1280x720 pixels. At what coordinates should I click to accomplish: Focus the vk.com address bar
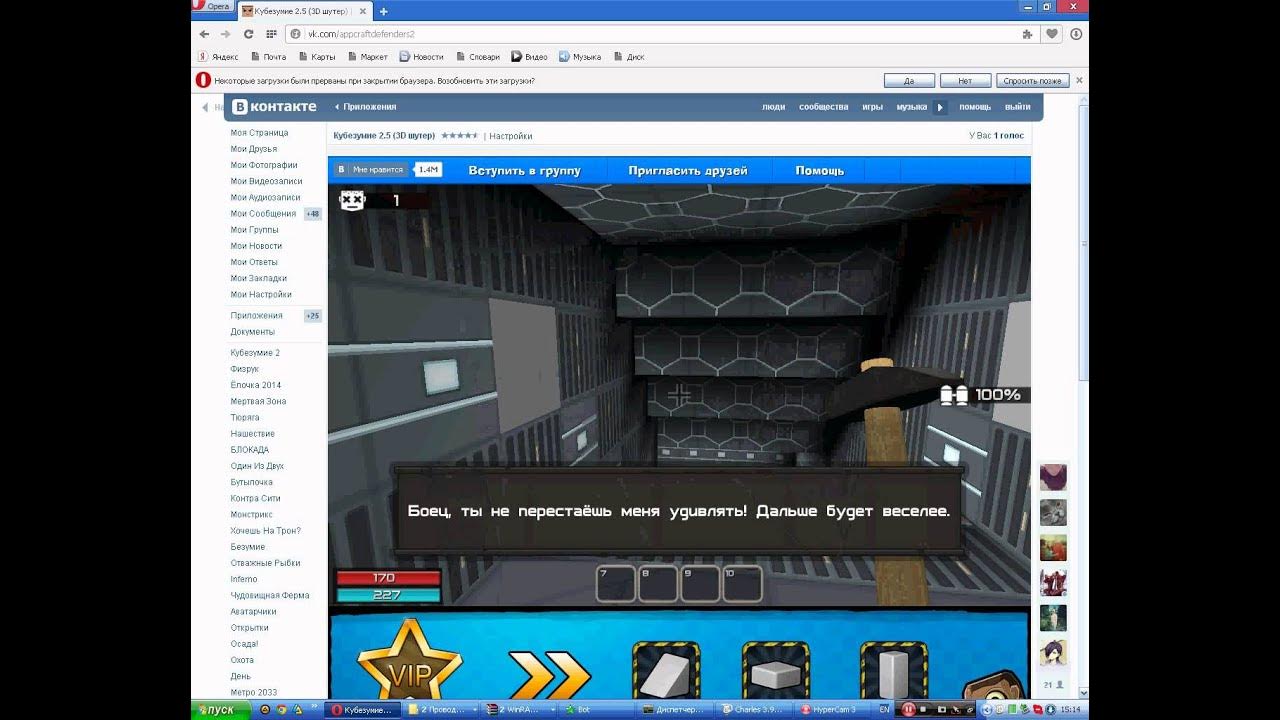click(650, 34)
